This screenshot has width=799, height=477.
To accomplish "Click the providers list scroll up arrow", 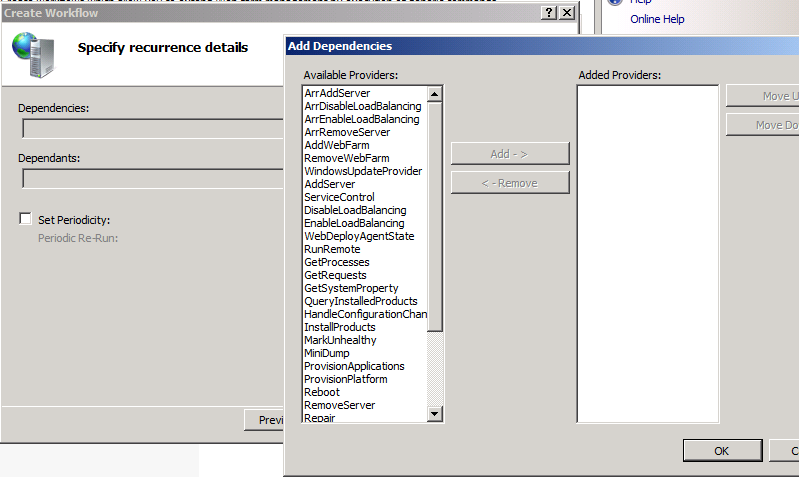I will tap(435, 94).
